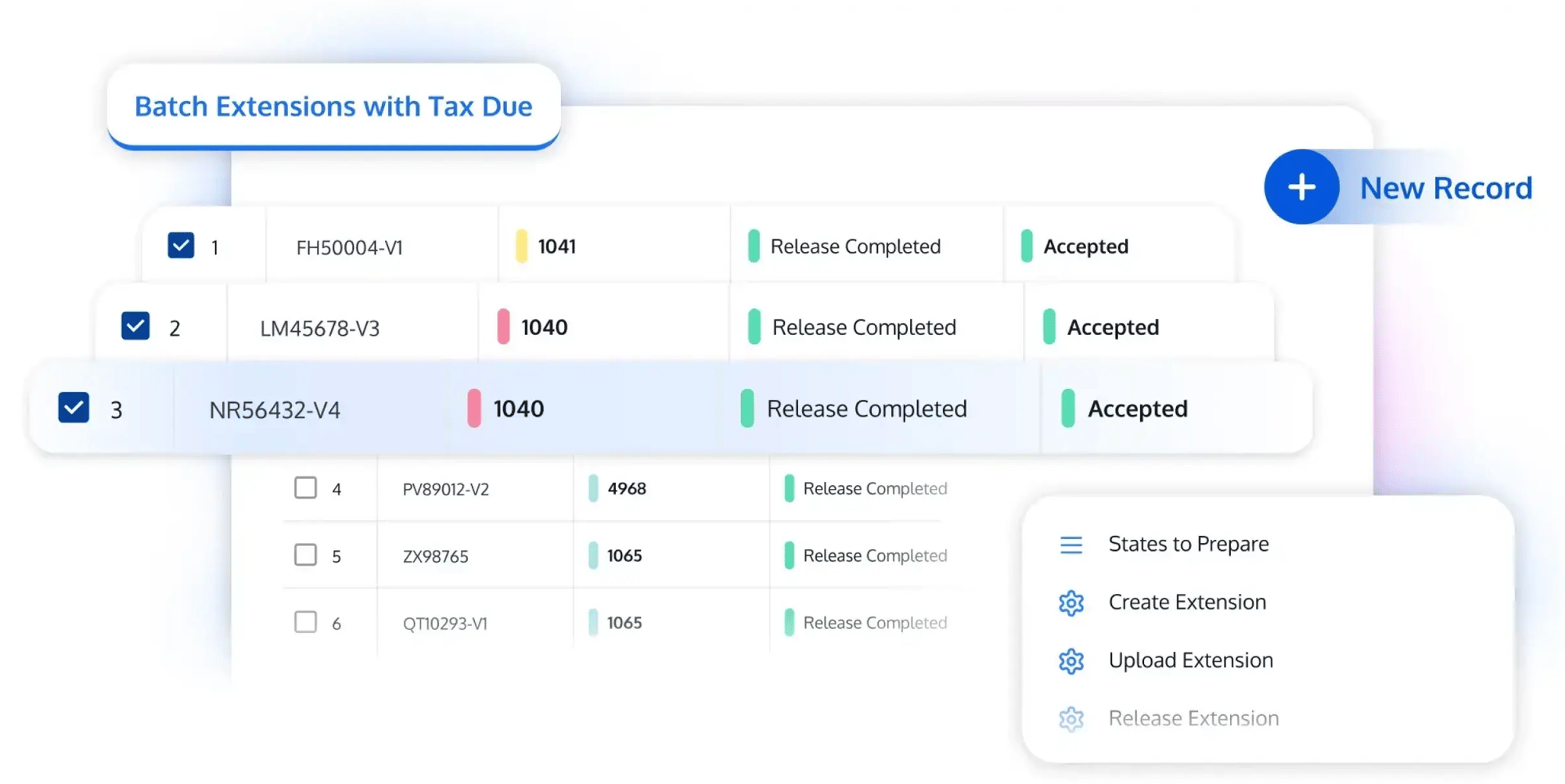
Task: Select the States to Prepare list icon
Action: [x=1070, y=544]
